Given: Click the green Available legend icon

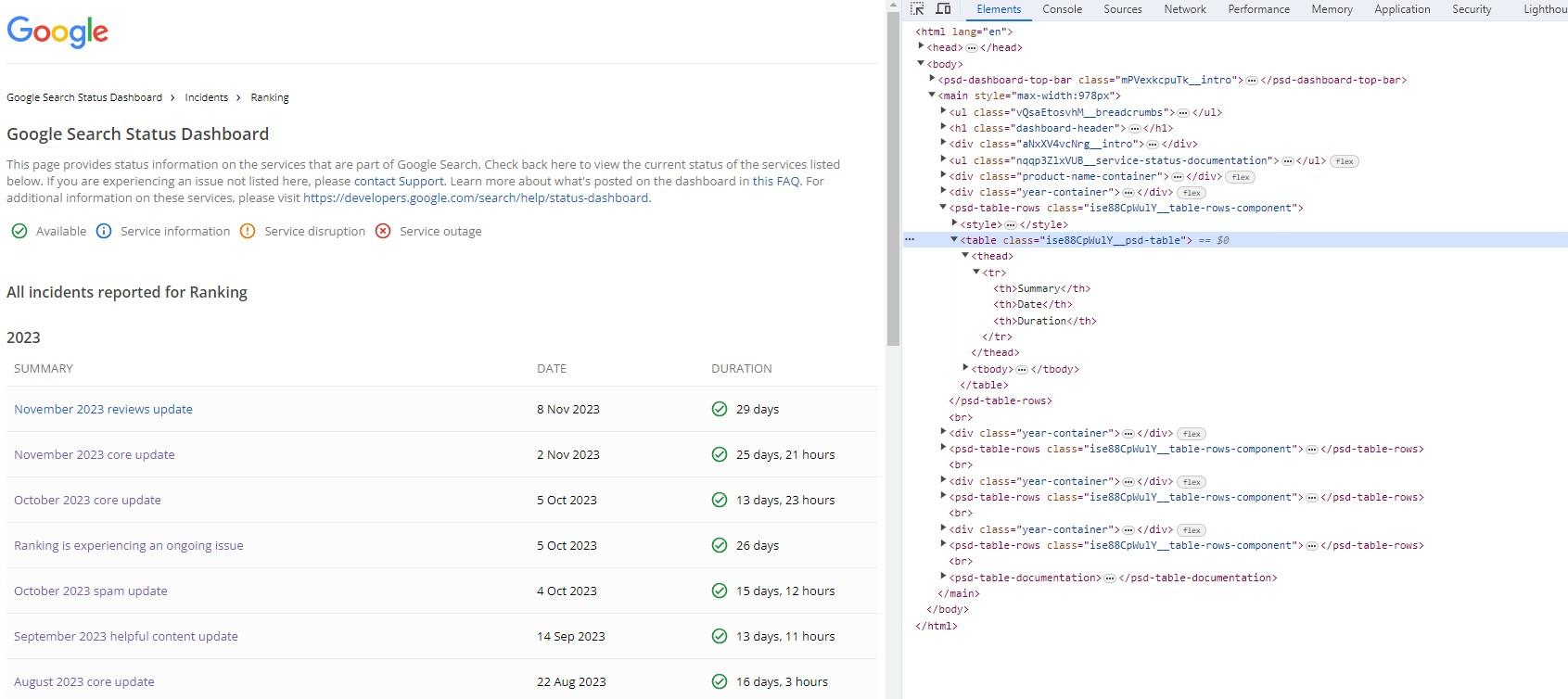Looking at the screenshot, I should 19,231.
